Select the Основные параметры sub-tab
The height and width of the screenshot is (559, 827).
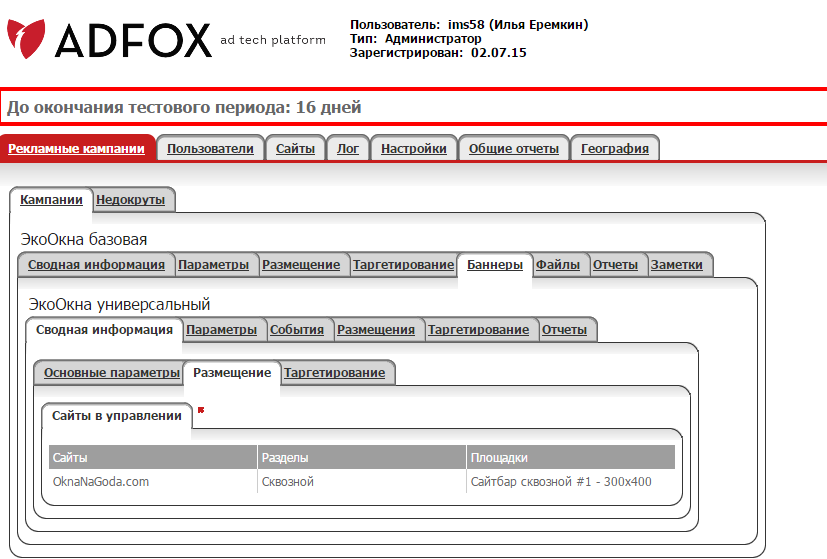click(x=112, y=373)
